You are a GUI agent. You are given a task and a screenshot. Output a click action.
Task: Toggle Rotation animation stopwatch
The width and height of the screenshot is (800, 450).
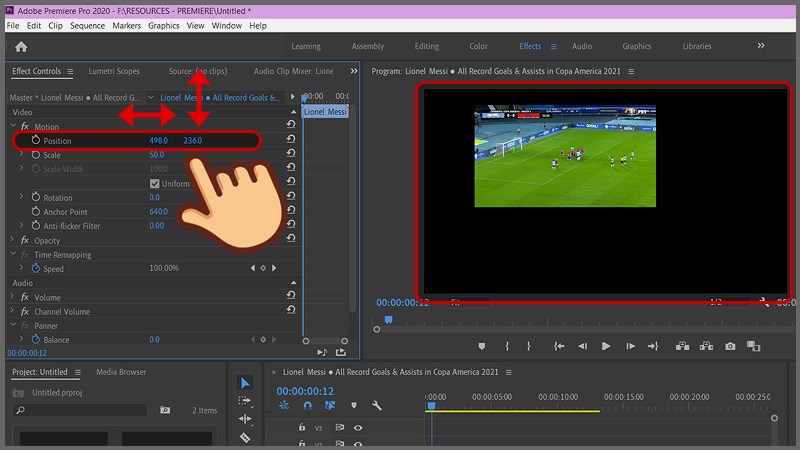pos(35,197)
